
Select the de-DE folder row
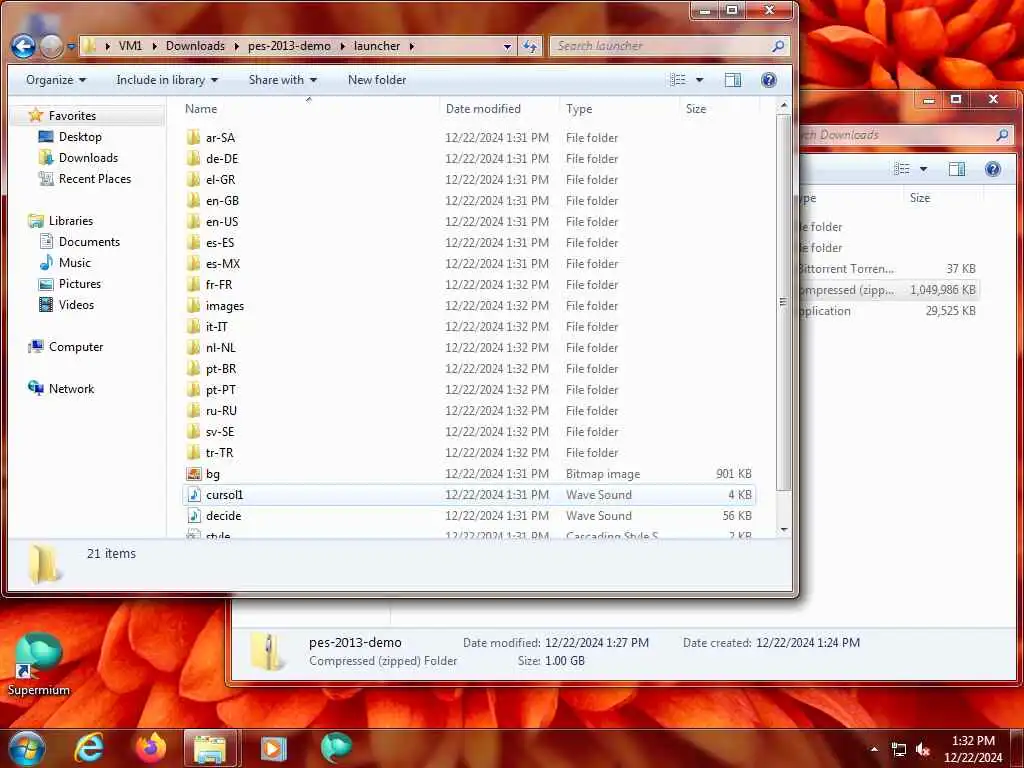point(469,159)
